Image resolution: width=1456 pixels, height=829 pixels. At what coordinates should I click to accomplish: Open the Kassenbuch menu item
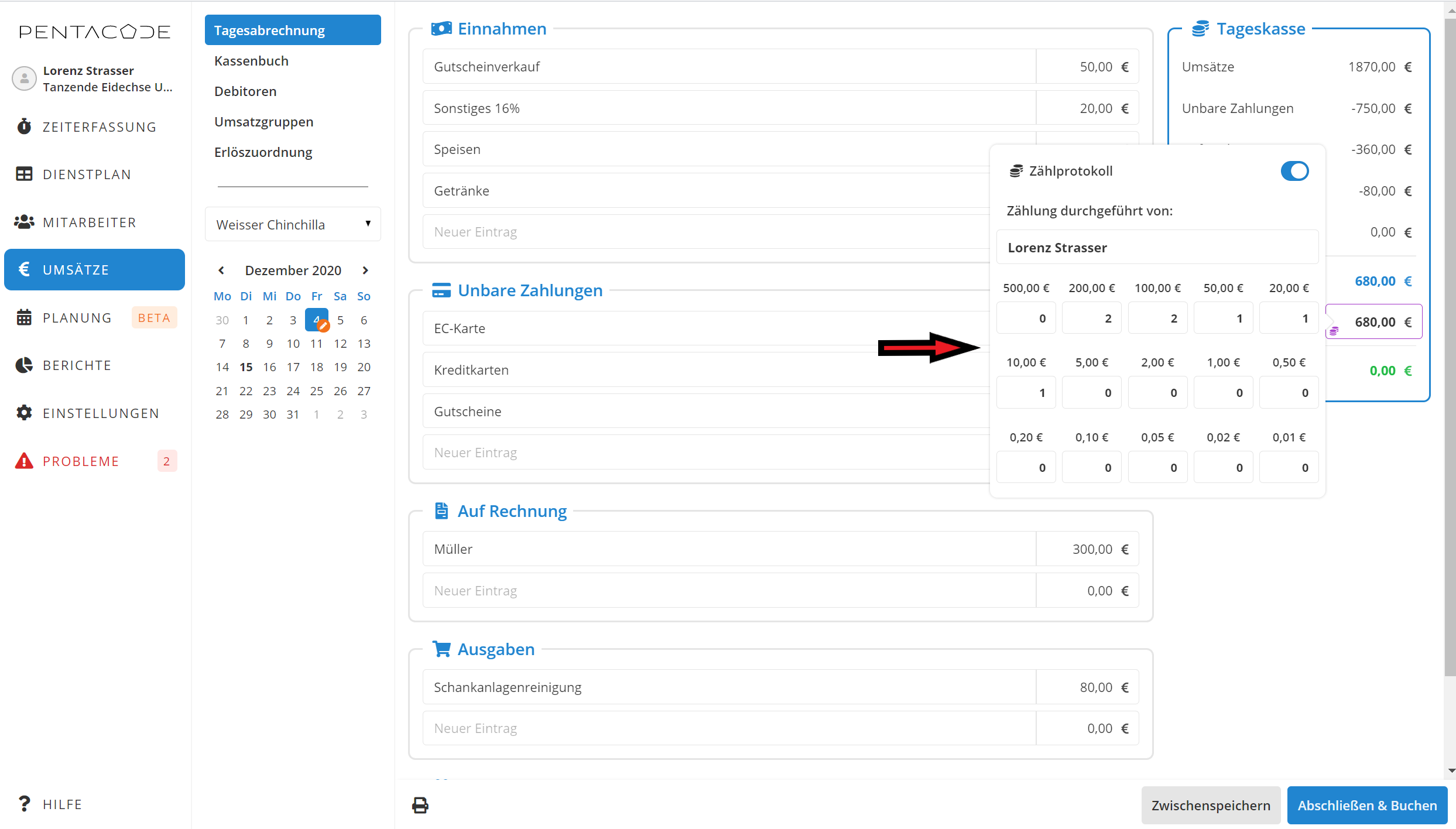coord(251,61)
